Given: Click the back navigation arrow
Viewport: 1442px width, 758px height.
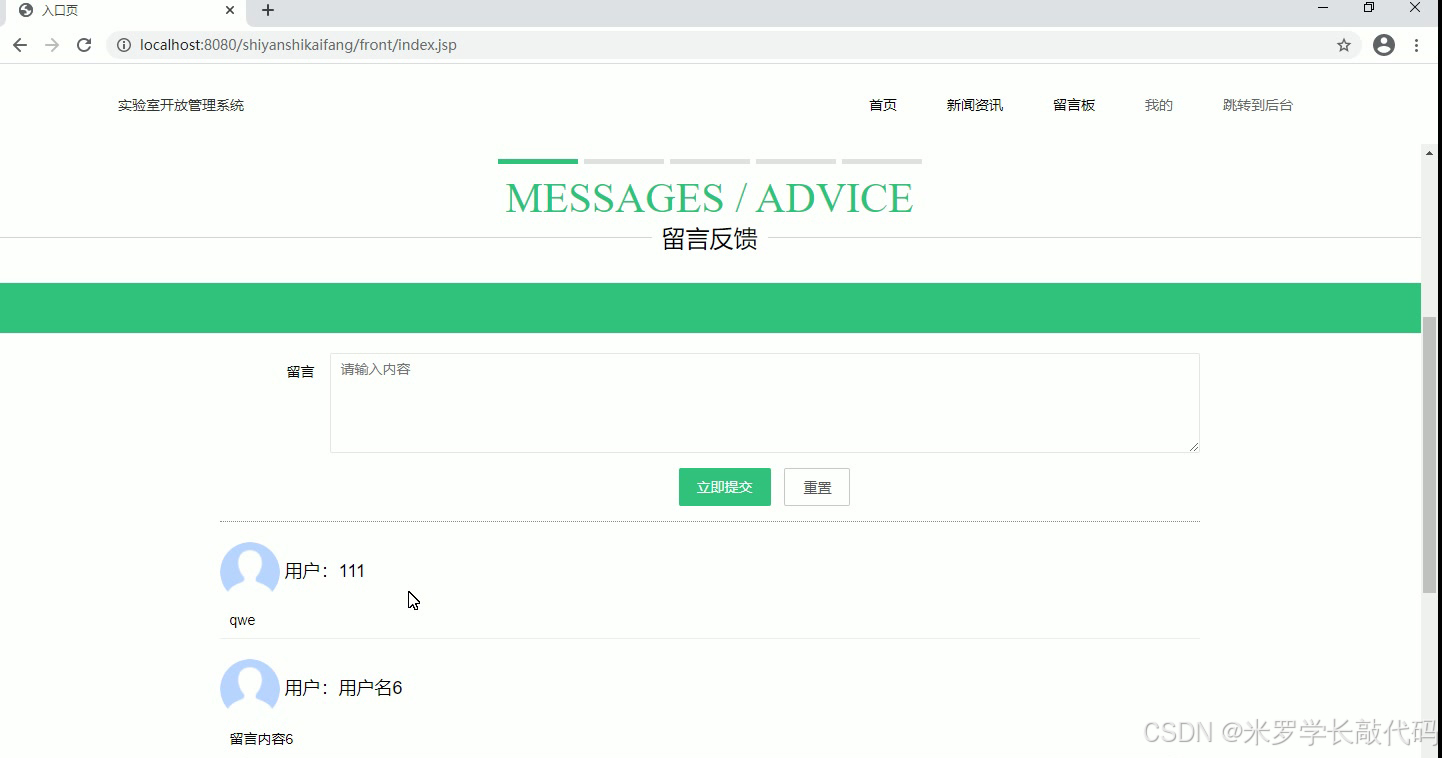Looking at the screenshot, I should click(19, 45).
